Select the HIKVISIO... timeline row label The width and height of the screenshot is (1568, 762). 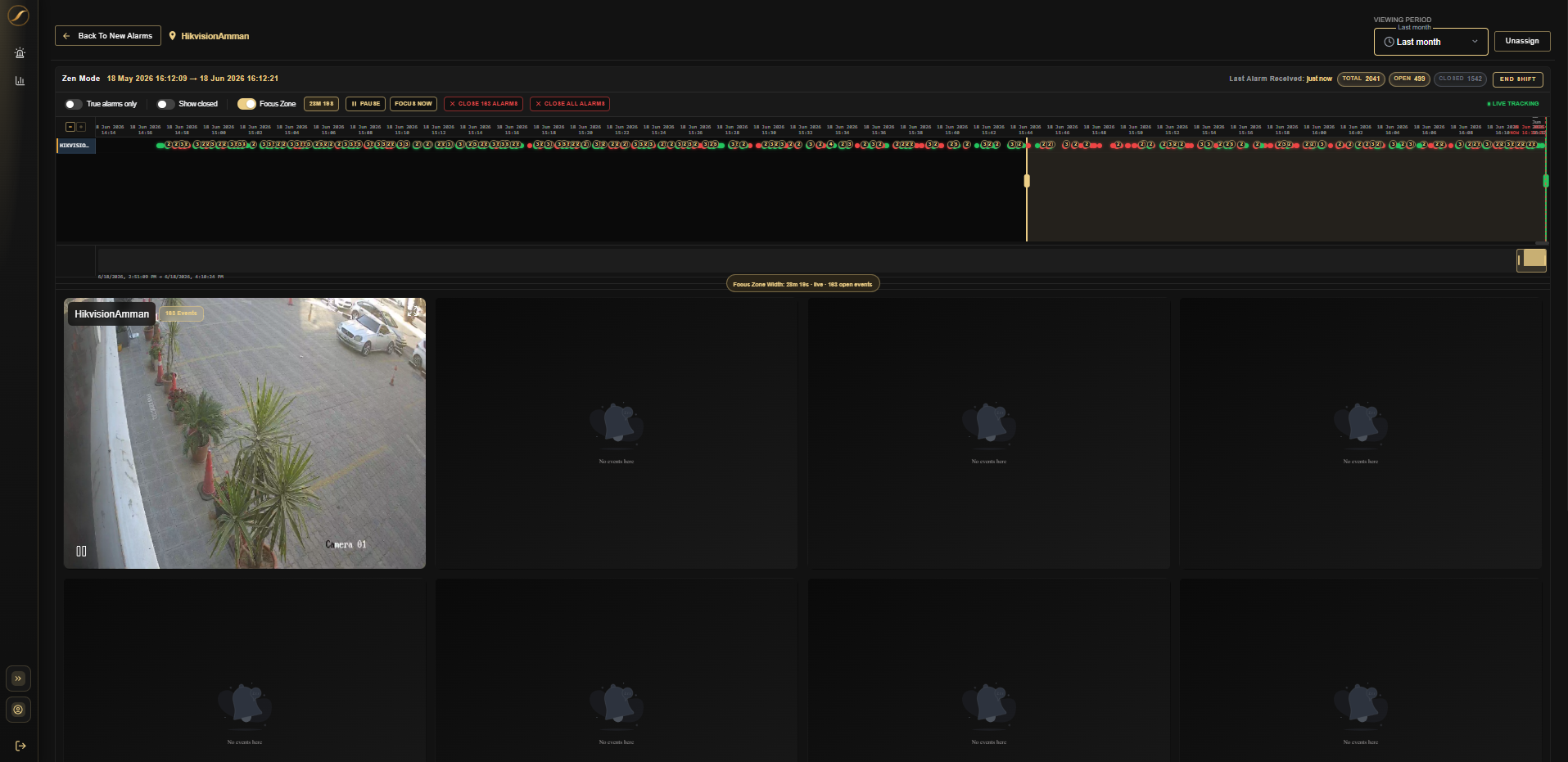75,146
